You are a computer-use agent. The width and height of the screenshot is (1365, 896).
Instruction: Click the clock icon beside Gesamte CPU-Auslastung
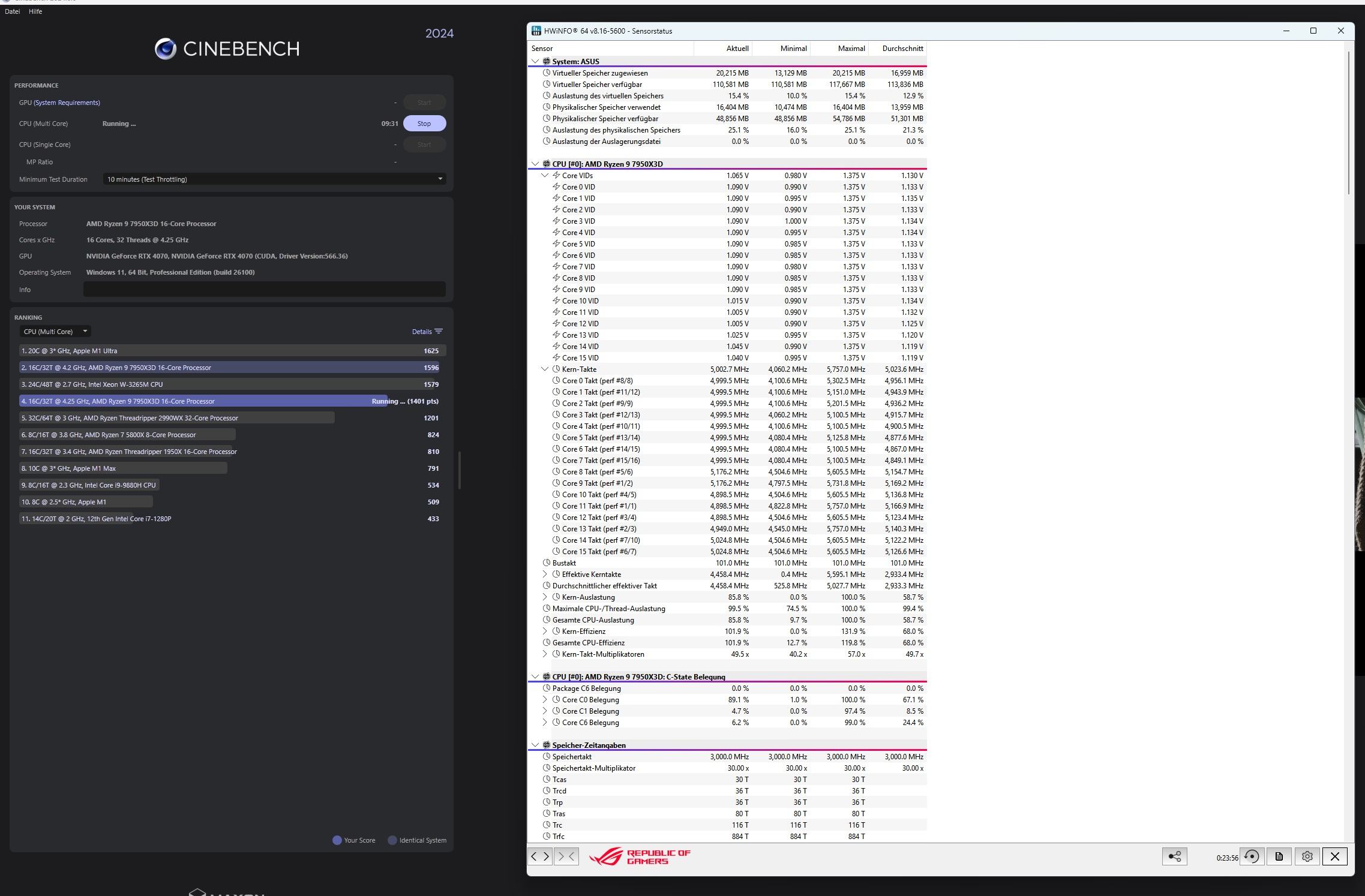tap(547, 620)
